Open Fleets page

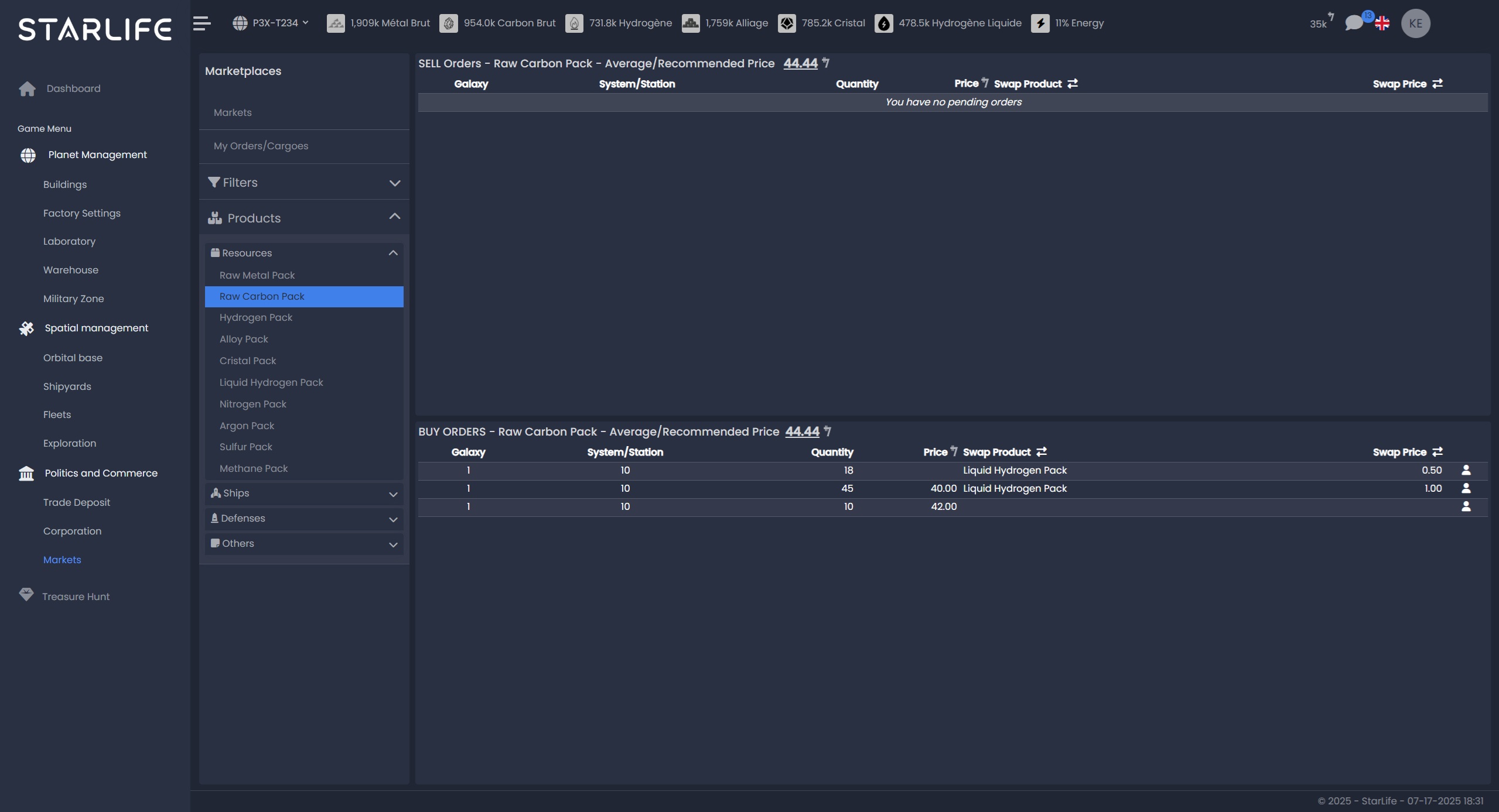tap(57, 414)
